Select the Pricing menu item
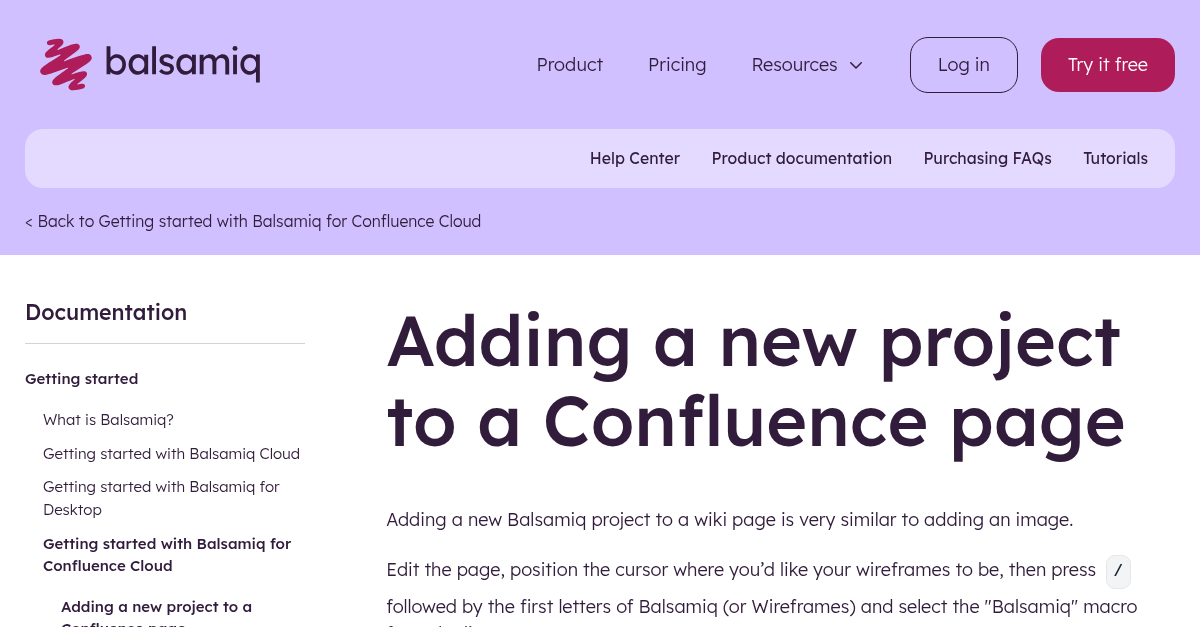This screenshot has height=627, width=1200. click(x=677, y=65)
